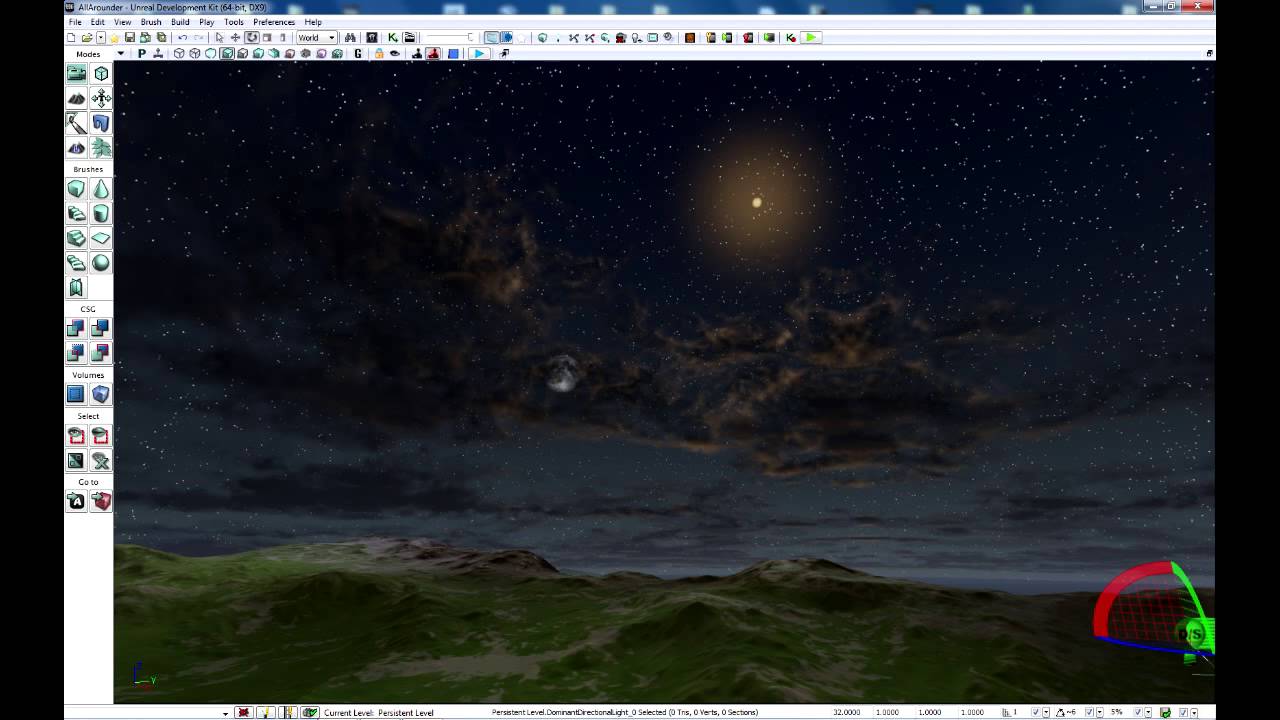1280x720 pixels.
Task: Click the CSG Intersect button
Action: (76, 353)
